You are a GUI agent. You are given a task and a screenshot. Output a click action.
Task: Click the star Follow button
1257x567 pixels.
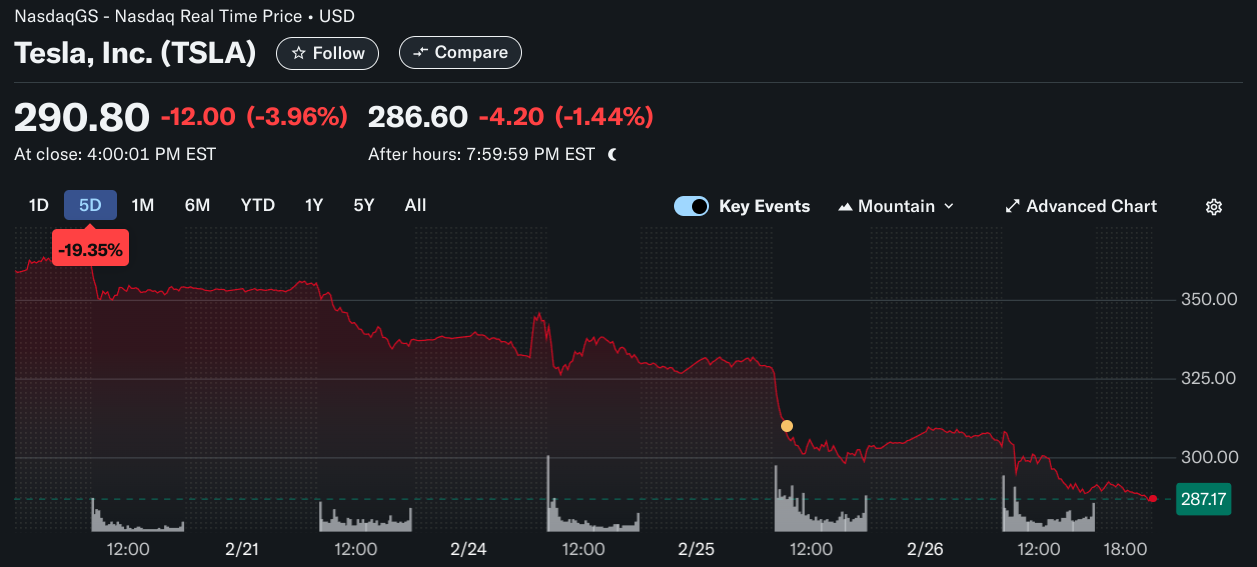(x=327, y=53)
